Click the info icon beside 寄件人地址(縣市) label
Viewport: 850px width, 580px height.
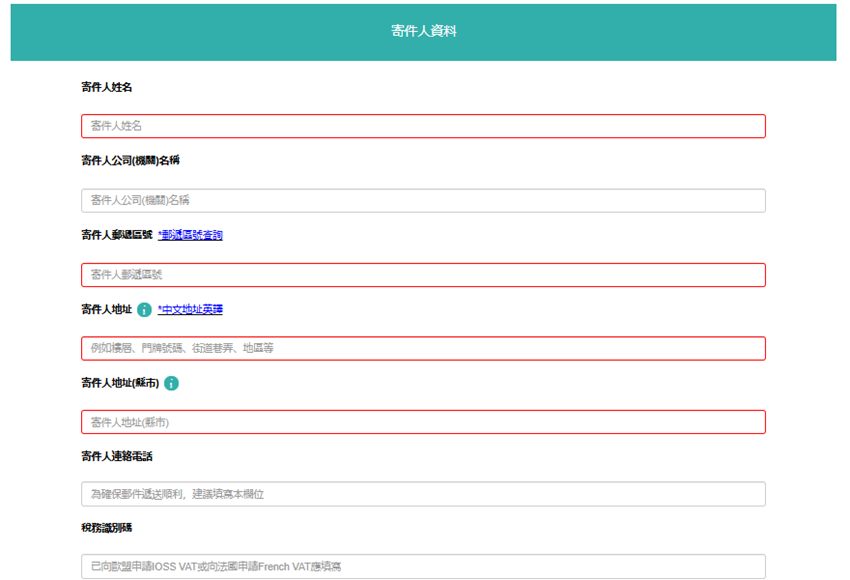coord(171,383)
